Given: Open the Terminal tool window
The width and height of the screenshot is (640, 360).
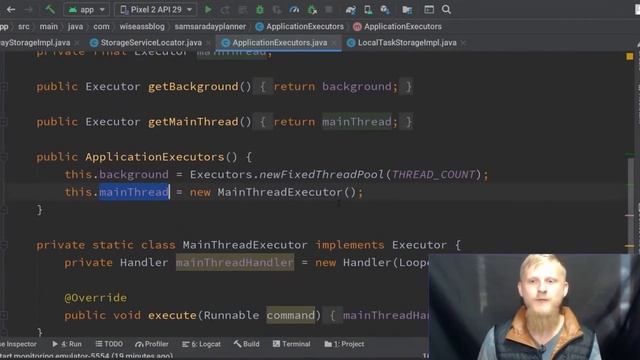Looking at the screenshot, I should coord(291,344).
